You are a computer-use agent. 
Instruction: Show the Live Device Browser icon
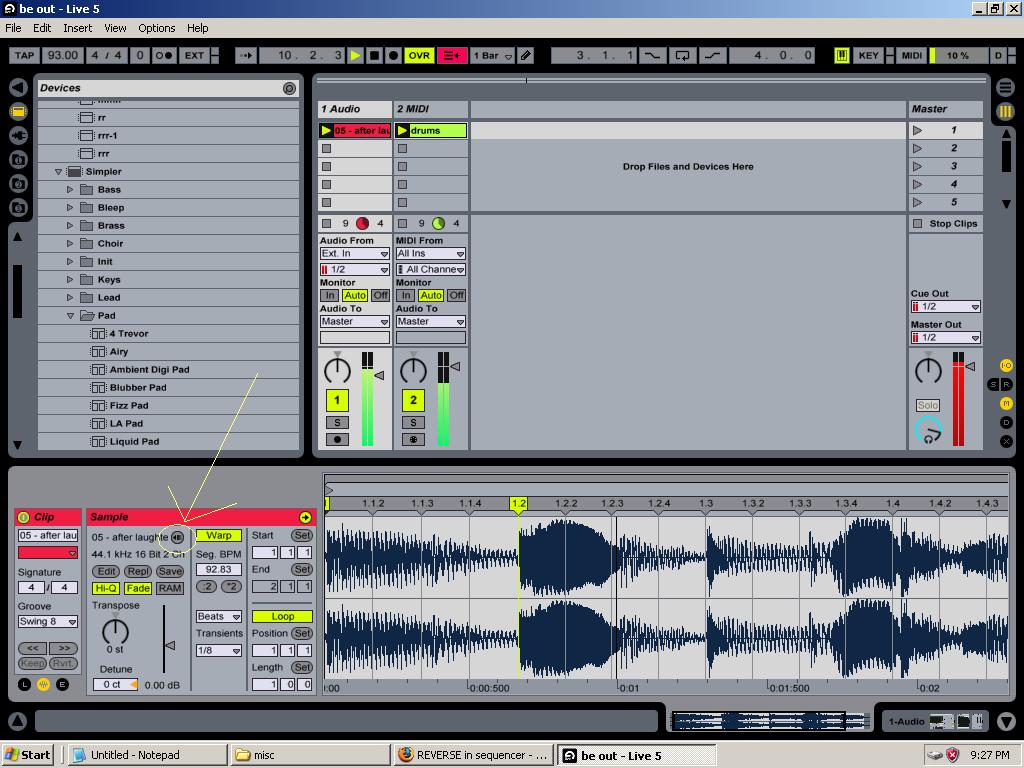18,112
